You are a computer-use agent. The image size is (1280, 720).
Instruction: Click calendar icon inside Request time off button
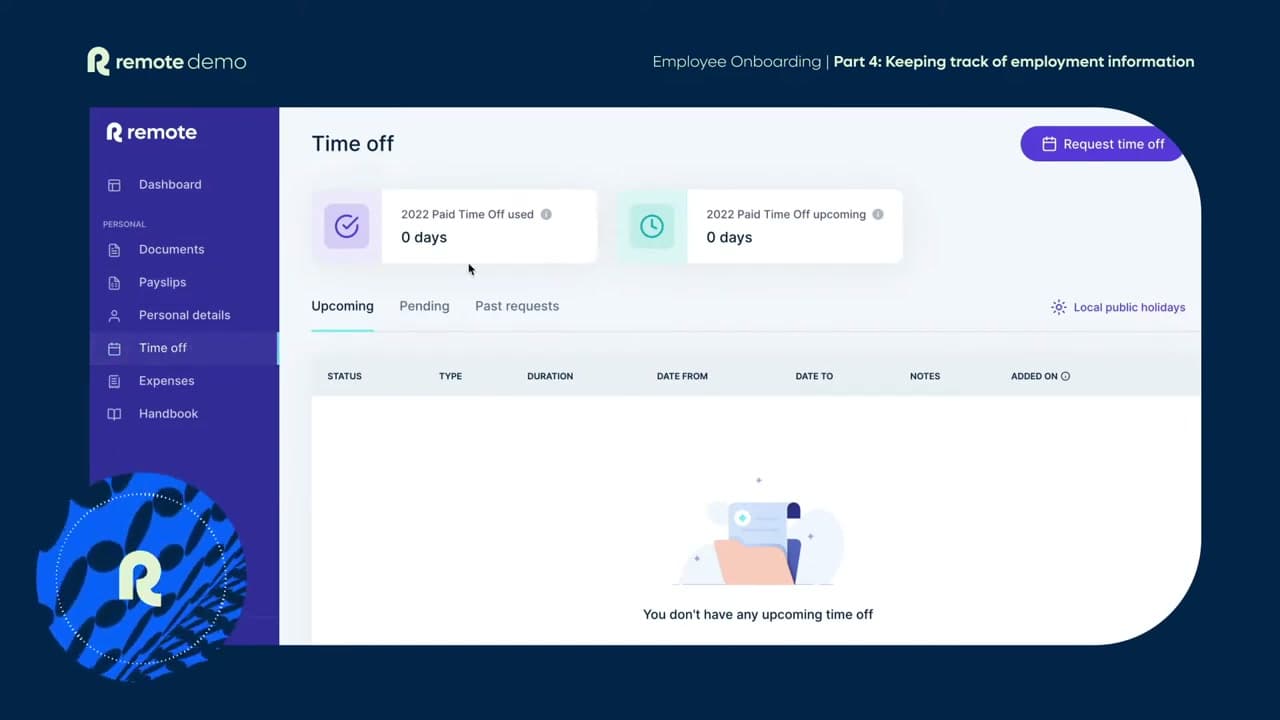(x=1049, y=144)
